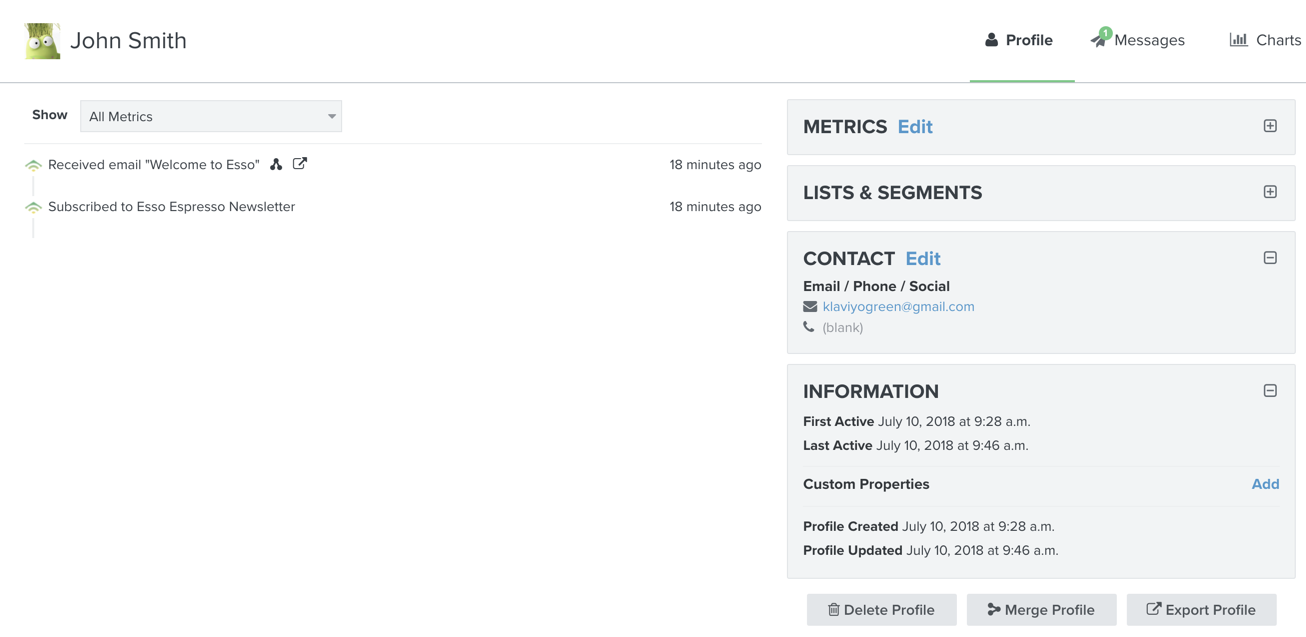Expand the Lists & Segments panel
1306x637 pixels.
(1270, 192)
